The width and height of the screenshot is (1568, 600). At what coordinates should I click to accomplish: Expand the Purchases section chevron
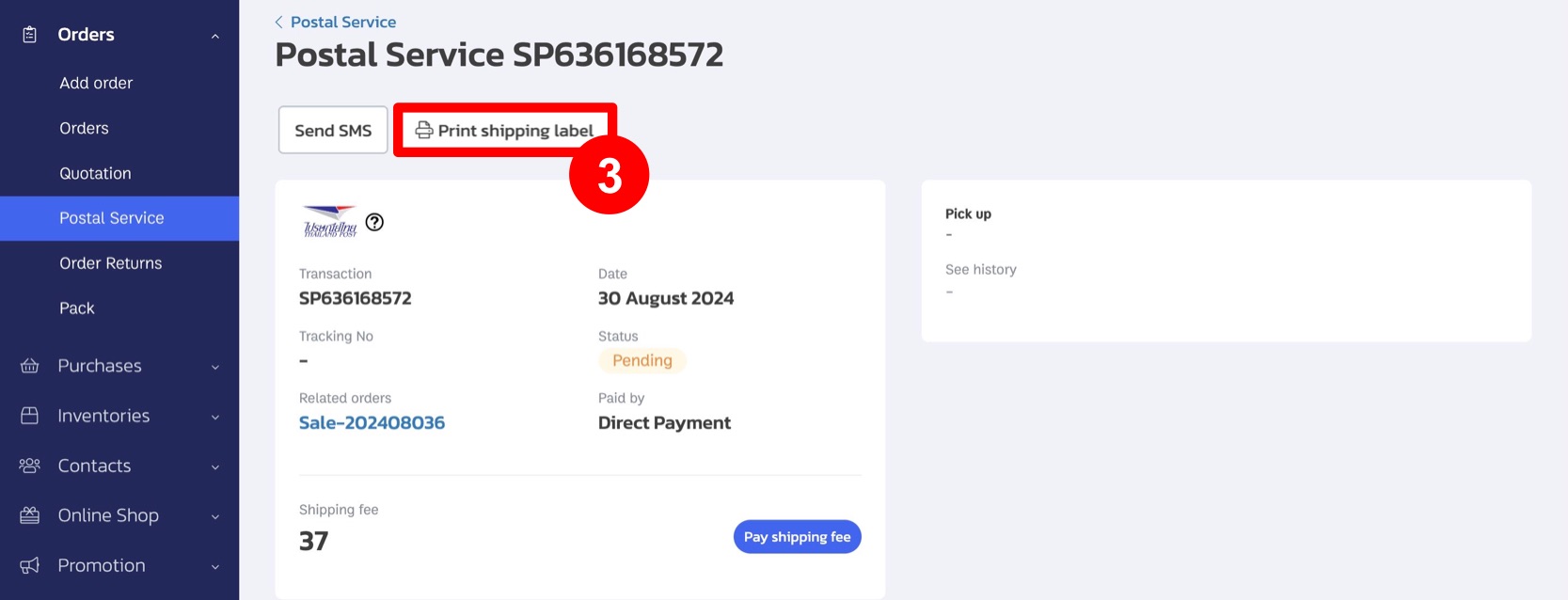pos(215,367)
